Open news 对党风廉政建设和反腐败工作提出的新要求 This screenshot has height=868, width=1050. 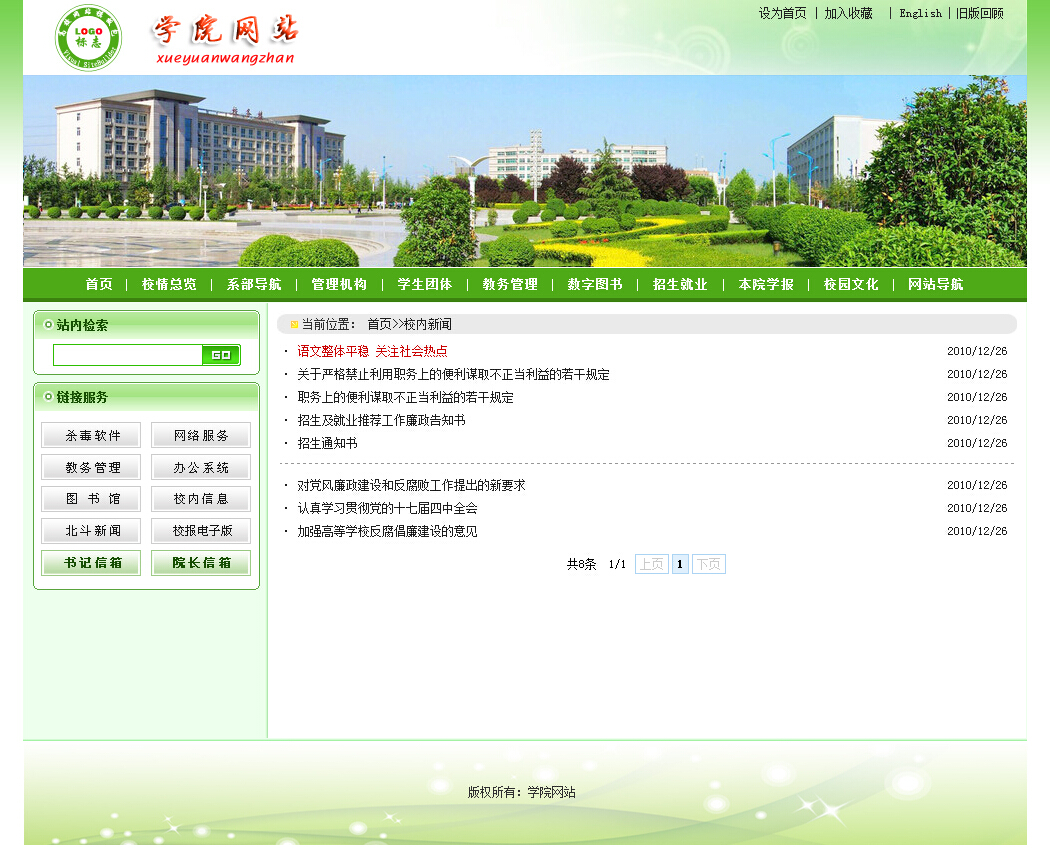[411, 485]
